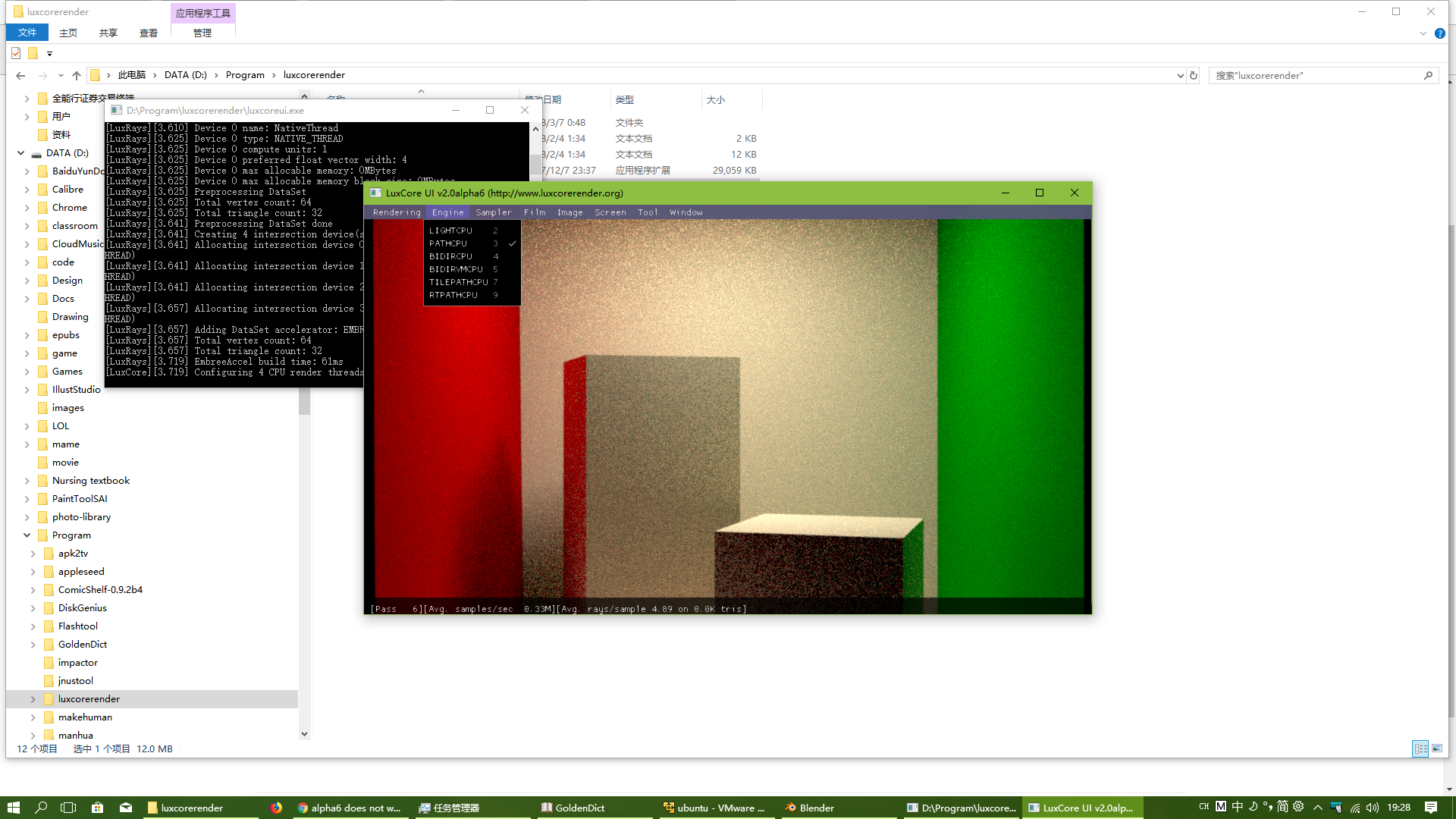Screen dimensions: 1456x819
Task: Expand the Chrome folder in the tree
Action: point(27,207)
